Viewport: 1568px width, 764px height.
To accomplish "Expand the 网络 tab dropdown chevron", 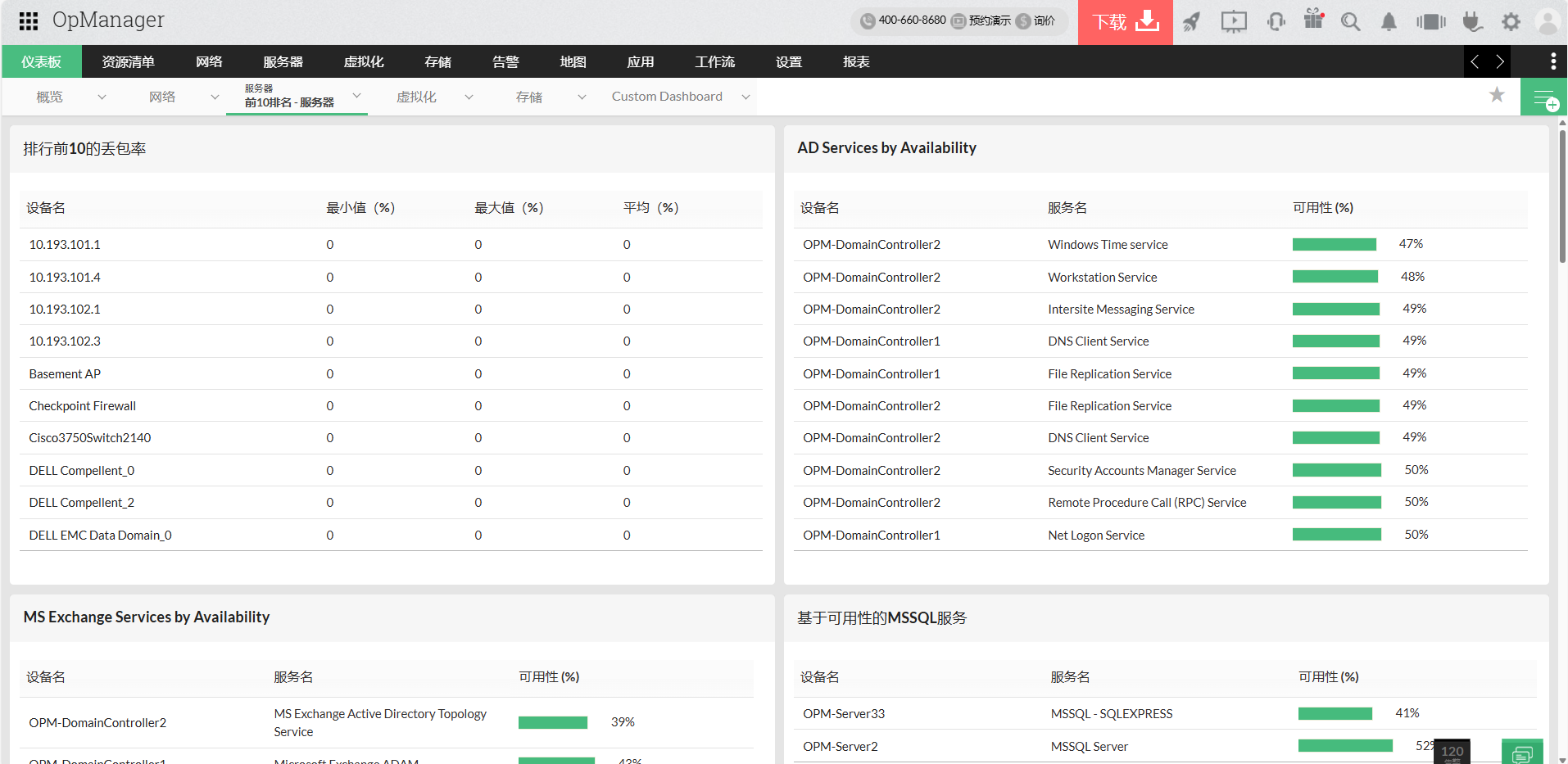I will pyautogui.click(x=215, y=97).
